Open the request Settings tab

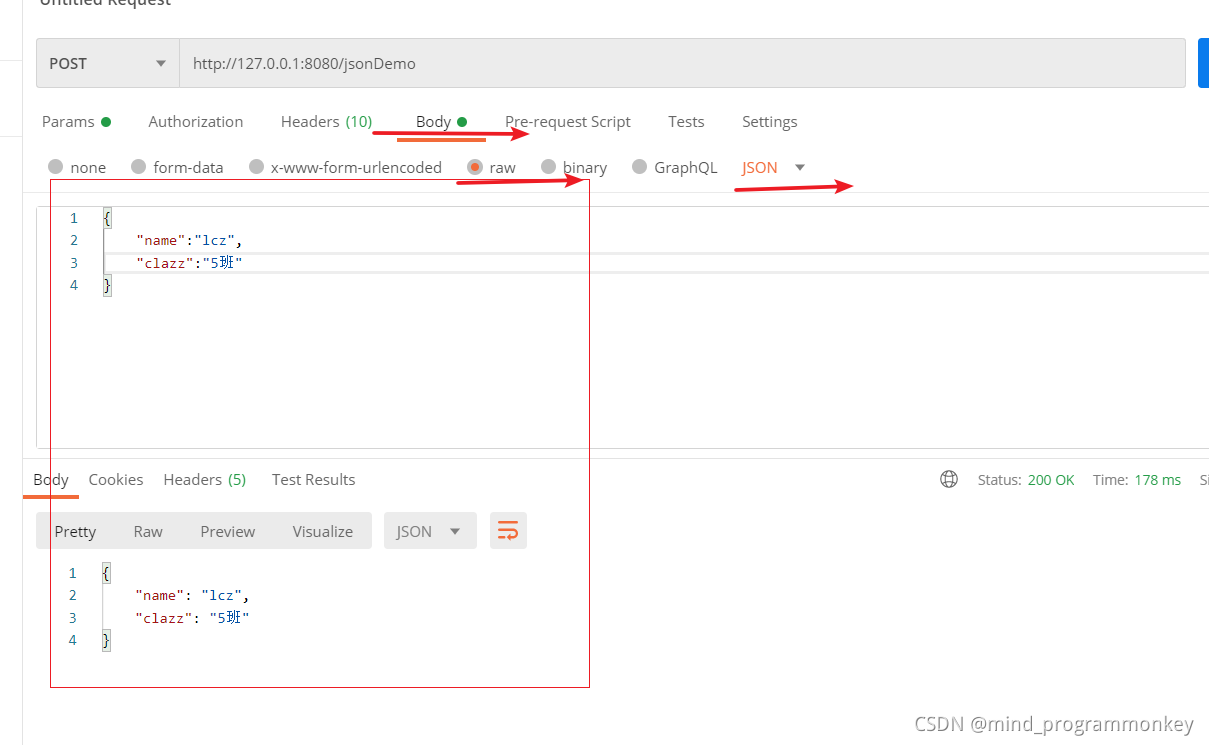769,122
